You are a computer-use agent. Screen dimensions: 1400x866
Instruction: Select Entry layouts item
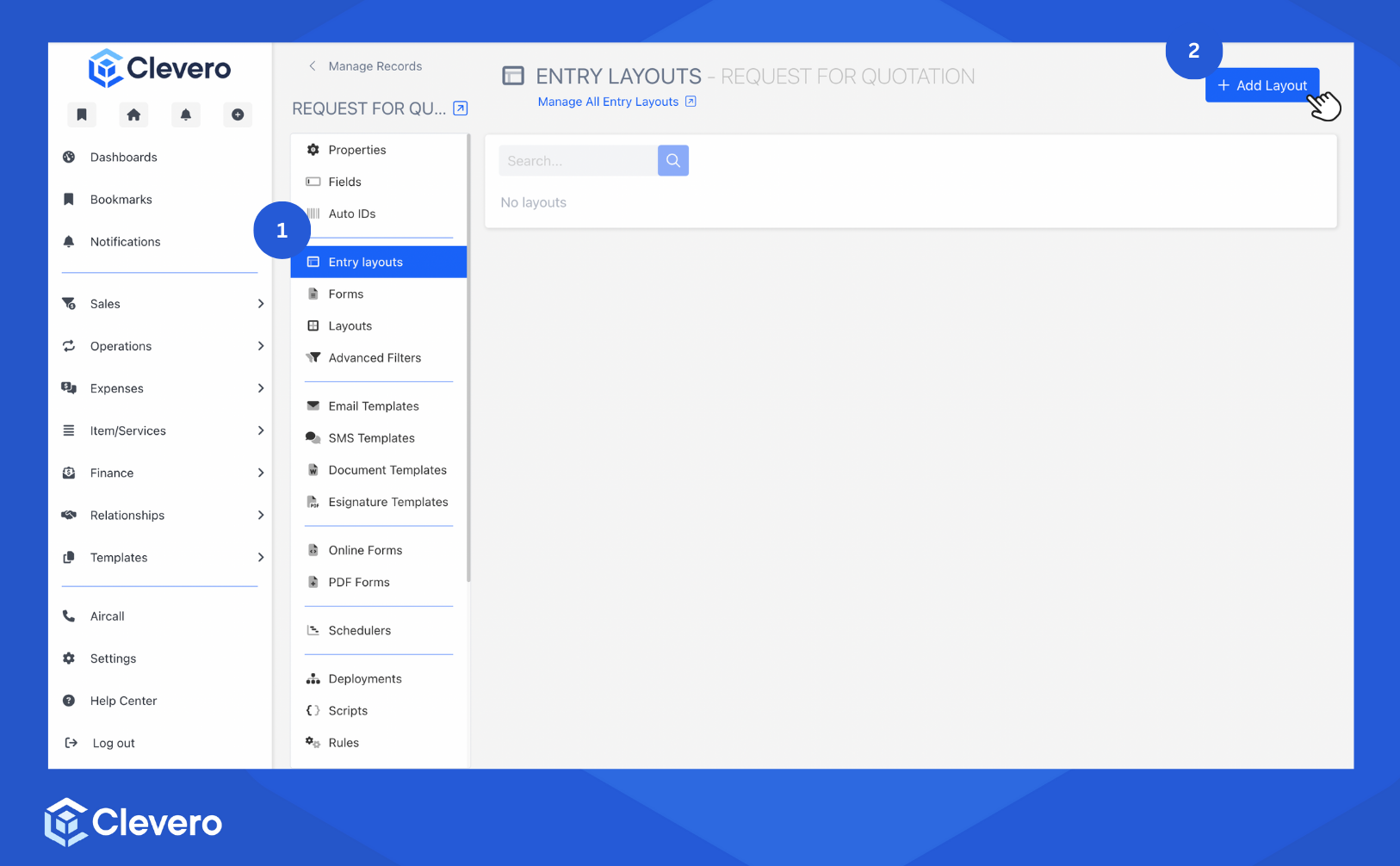click(x=379, y=262)
